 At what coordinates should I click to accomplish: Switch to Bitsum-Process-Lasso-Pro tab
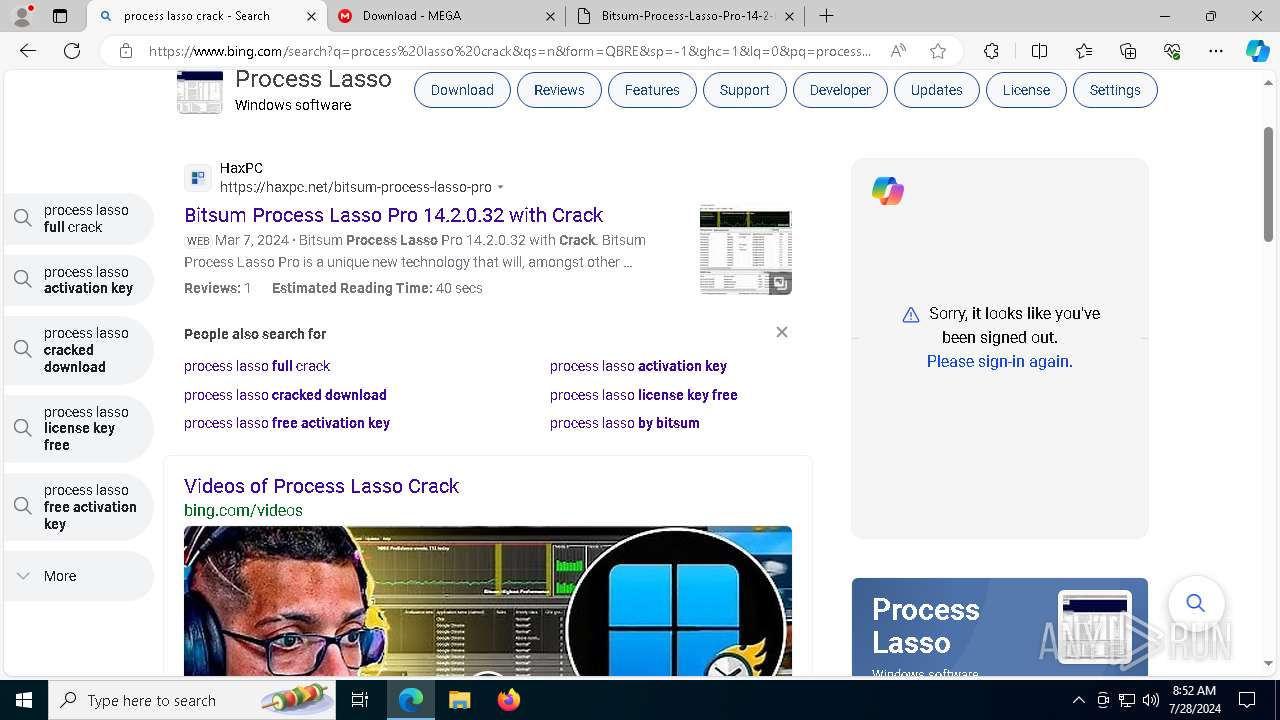pos(686,16)
